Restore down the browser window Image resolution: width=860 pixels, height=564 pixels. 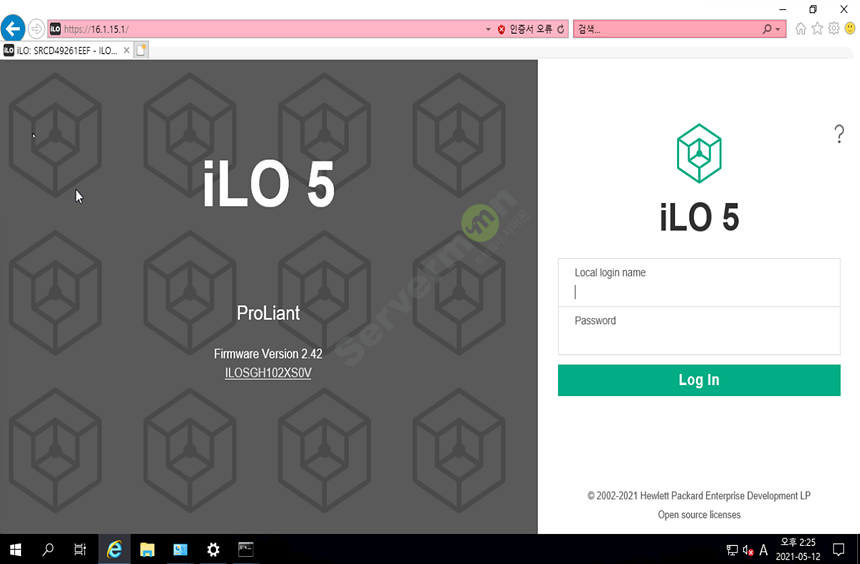(813, 9)
